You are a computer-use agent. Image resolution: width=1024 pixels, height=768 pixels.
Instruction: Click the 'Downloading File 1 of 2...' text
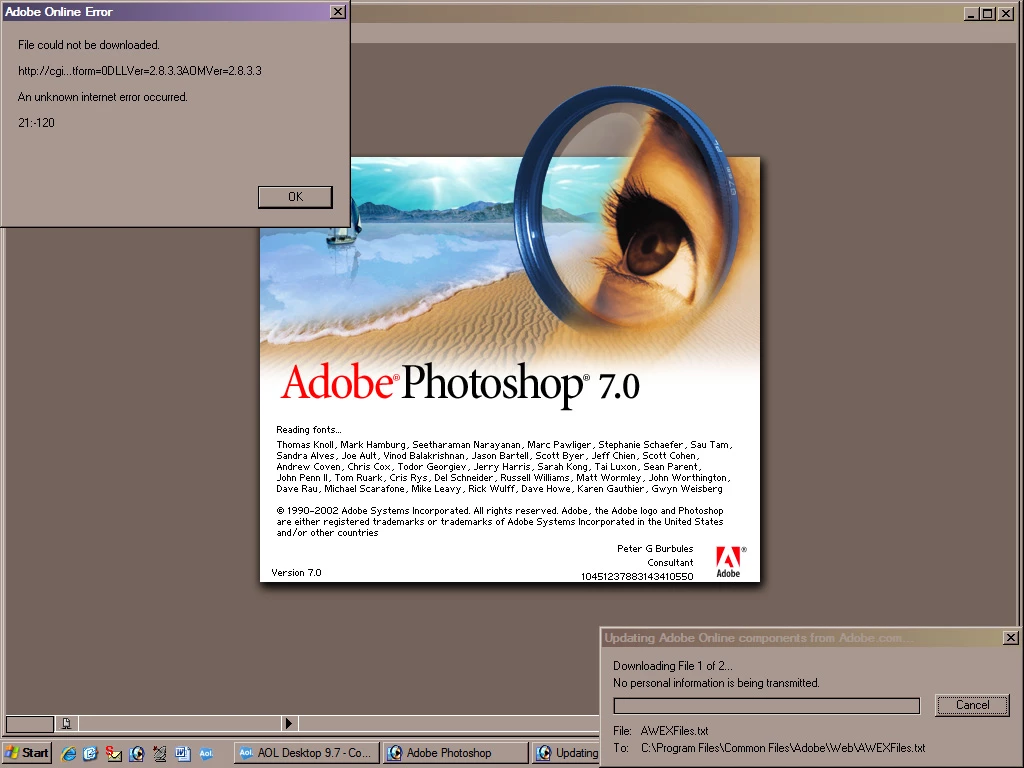pyautogui.click(x=673, y=666)
